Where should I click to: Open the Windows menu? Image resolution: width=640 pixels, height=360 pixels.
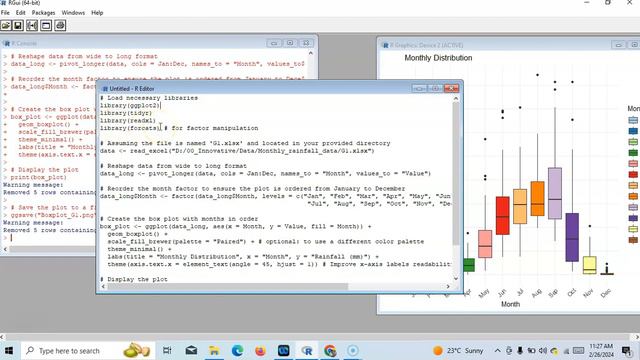(x=73, y=13)
